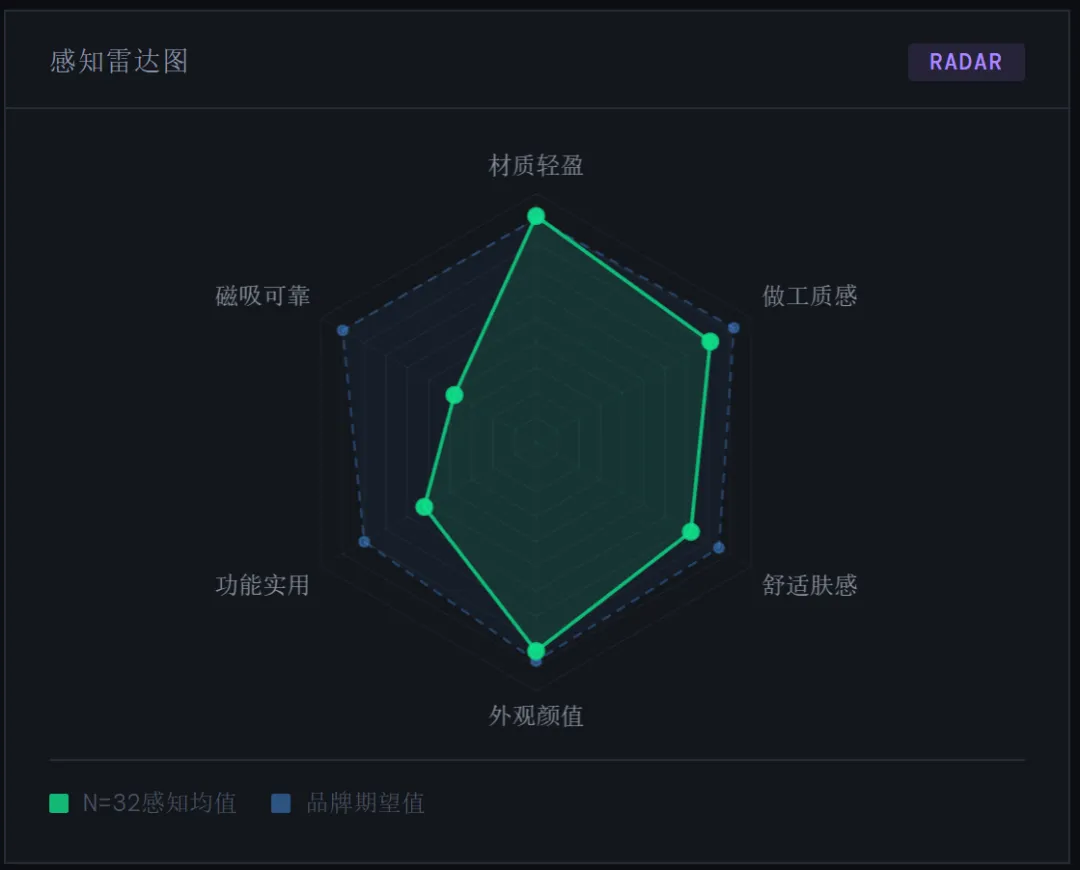Select the green data point on 外观颜值 axis

536,650
